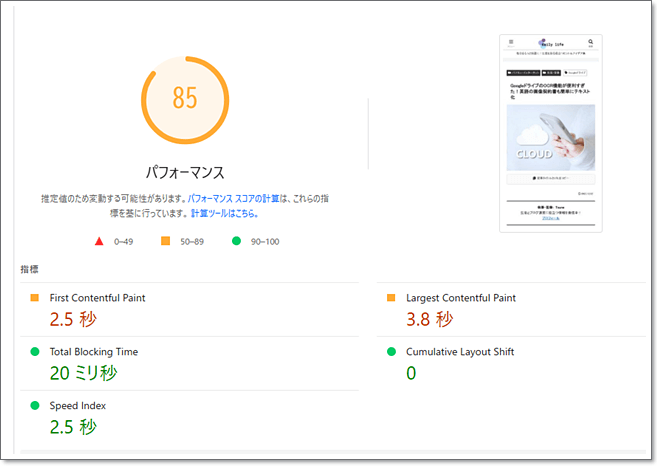This screenshot has width=658, height=466.
Task: Click the orange square beside First Contentful Paint
Action: click(35, 298)
